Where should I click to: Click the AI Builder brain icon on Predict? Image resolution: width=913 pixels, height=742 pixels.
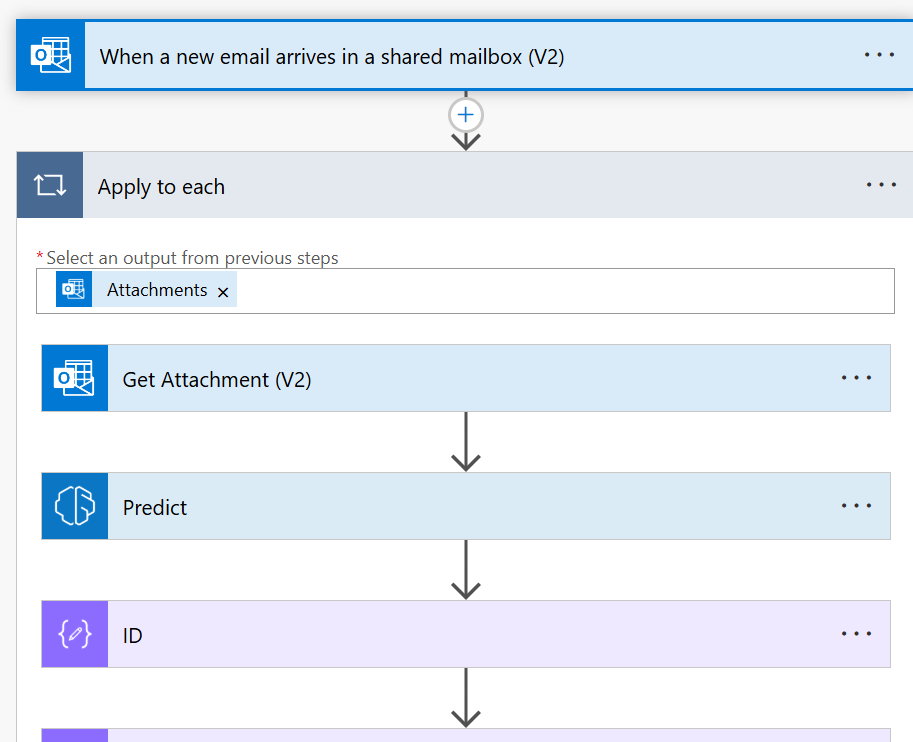tap(75, 507)
